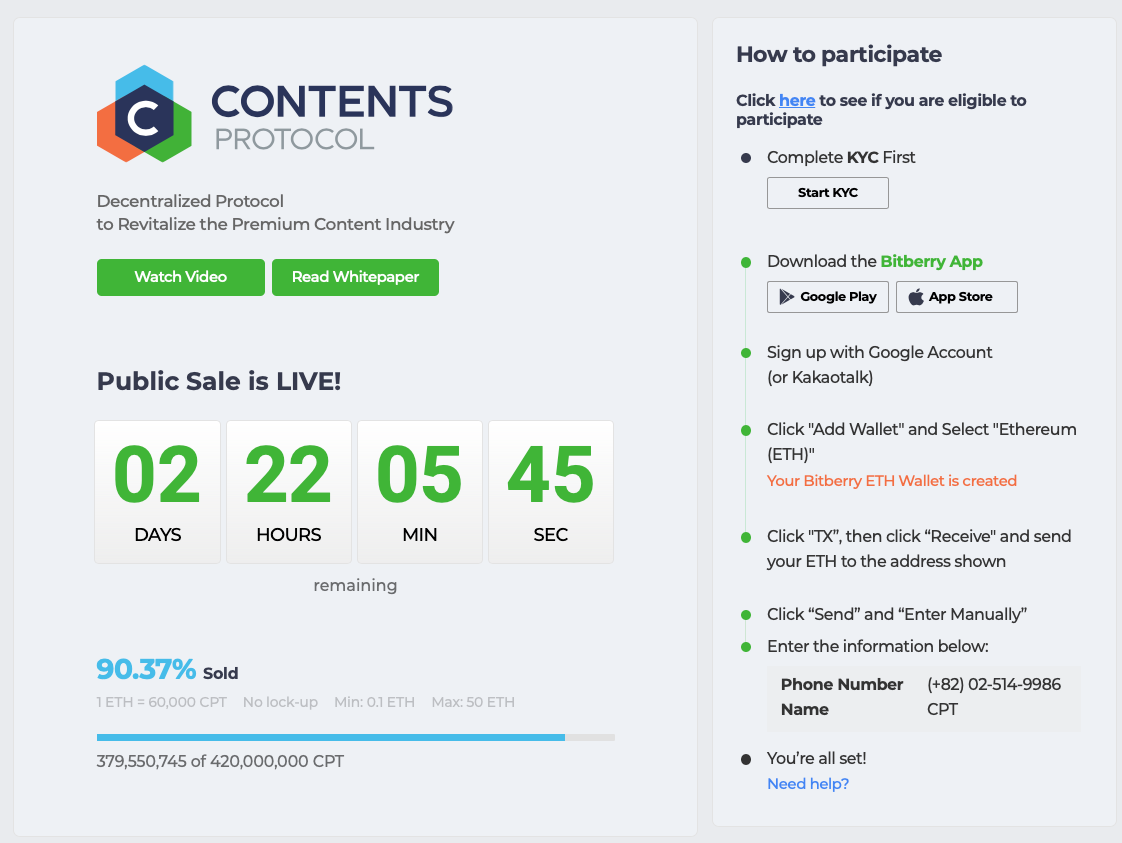
Task: Click the 'Complete KYC First' step text
Action: tap(841, 157)
